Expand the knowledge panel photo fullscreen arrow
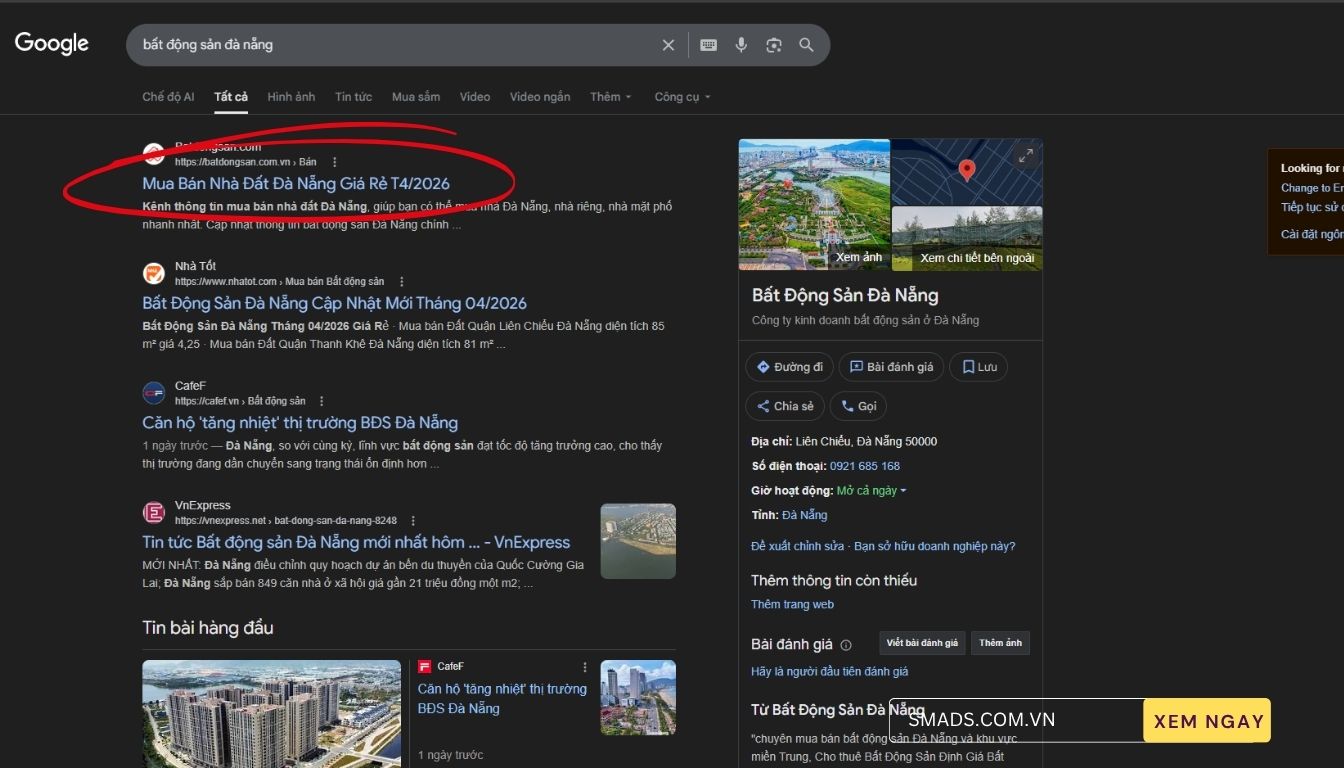The height and width of the screenshot is (768, 1344). (x=1024, y=155)
